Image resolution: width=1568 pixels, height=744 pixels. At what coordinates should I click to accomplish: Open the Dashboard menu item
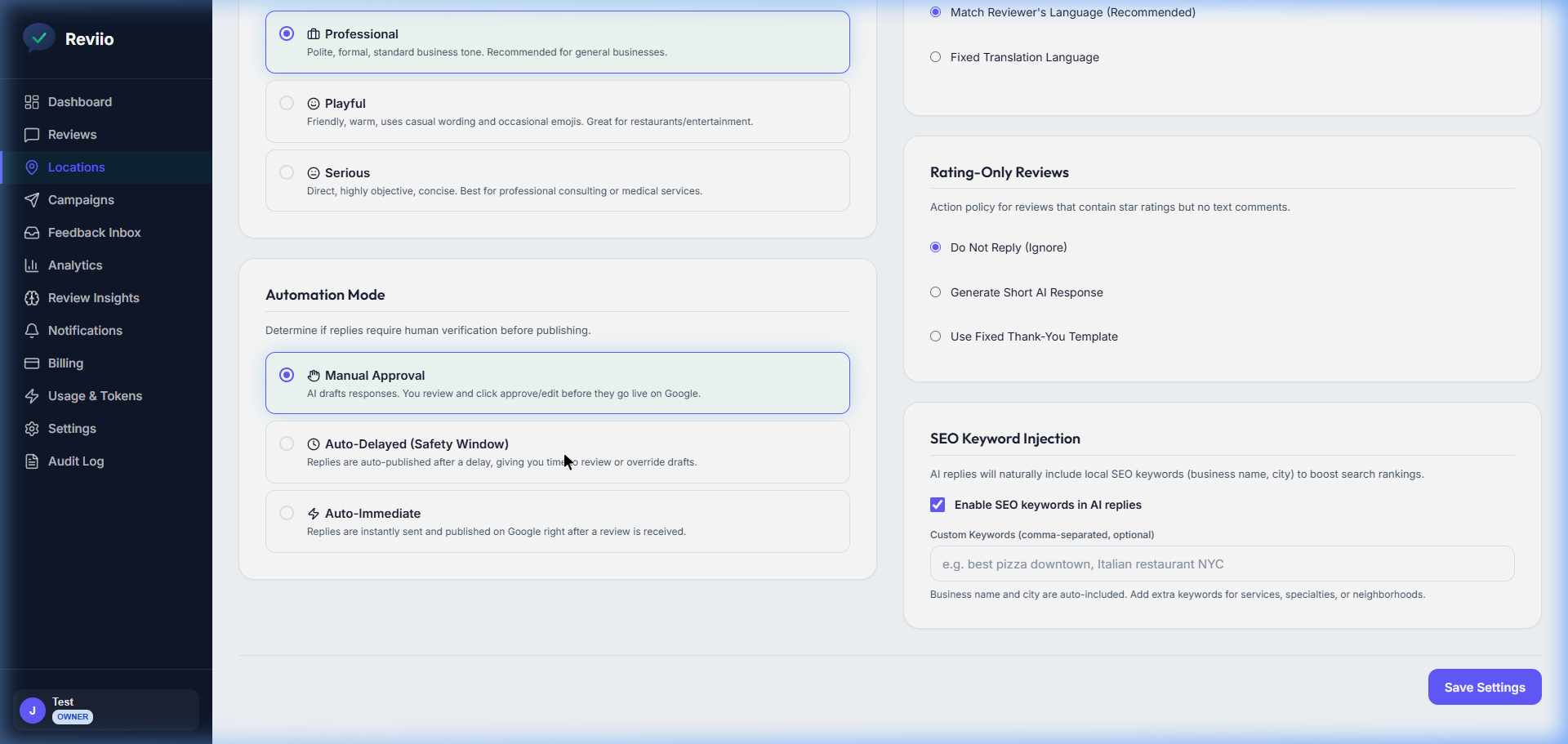click(x=106, y=102)
